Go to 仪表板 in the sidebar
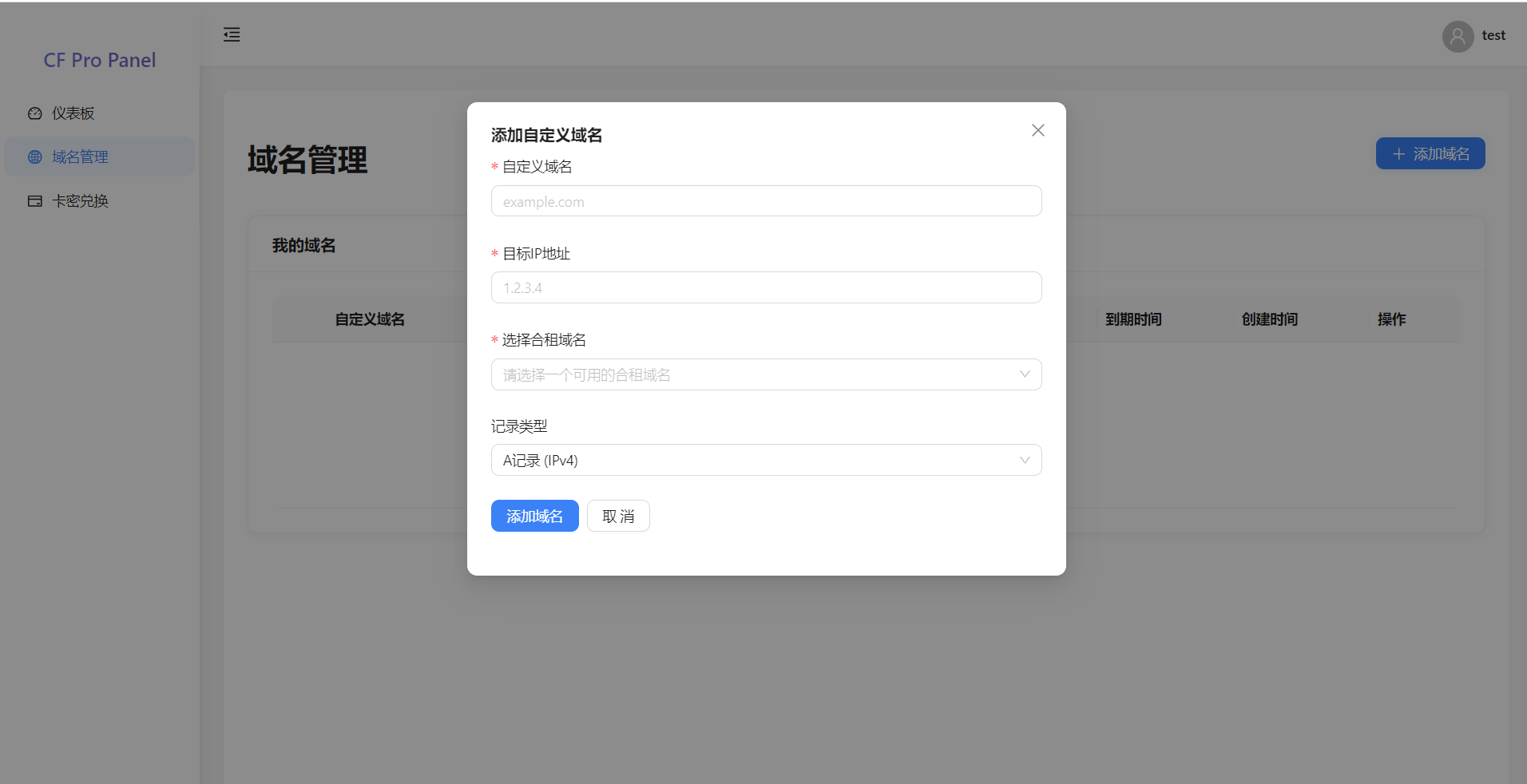The image size is (1527, 784). pyautogui.click(x=73, y=113)
